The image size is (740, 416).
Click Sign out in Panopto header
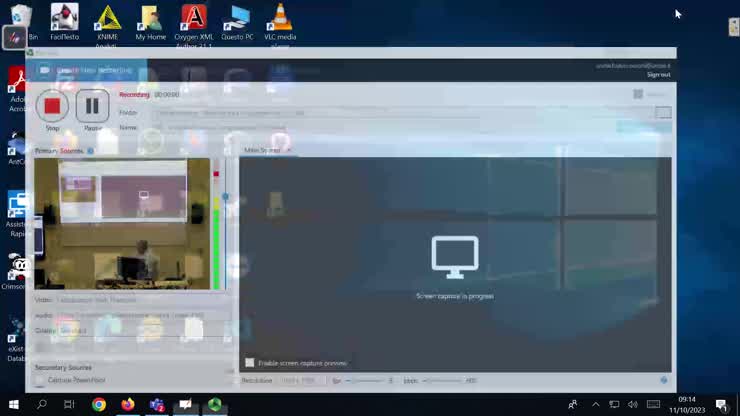658,74
